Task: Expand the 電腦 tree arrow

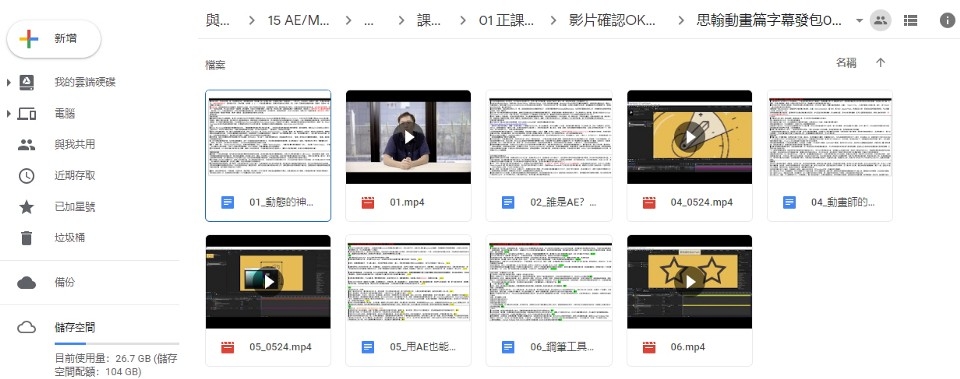Action: 9,113
